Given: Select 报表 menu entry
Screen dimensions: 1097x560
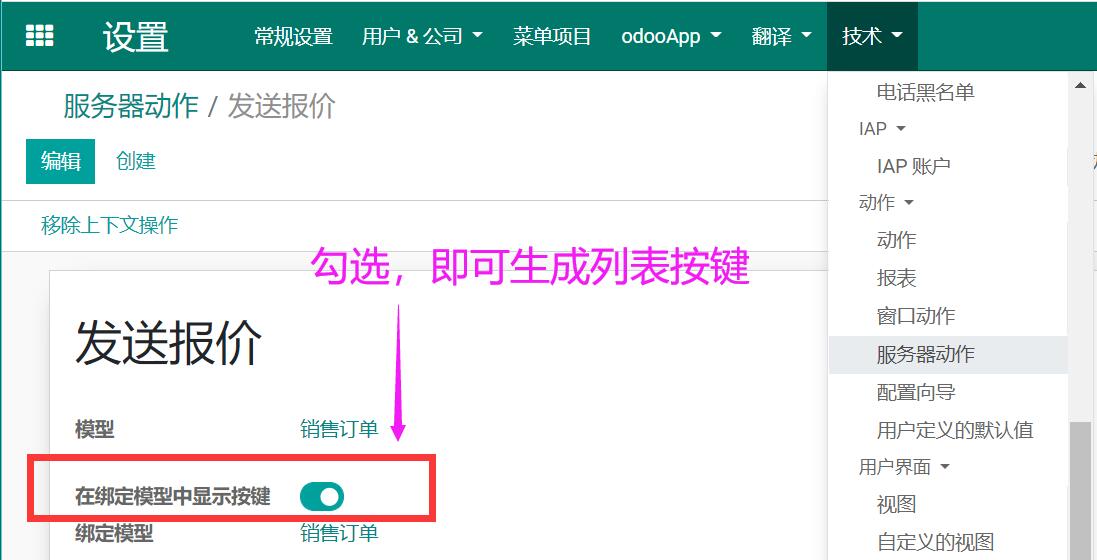Looking at the screenshot, I should [896, 278].
